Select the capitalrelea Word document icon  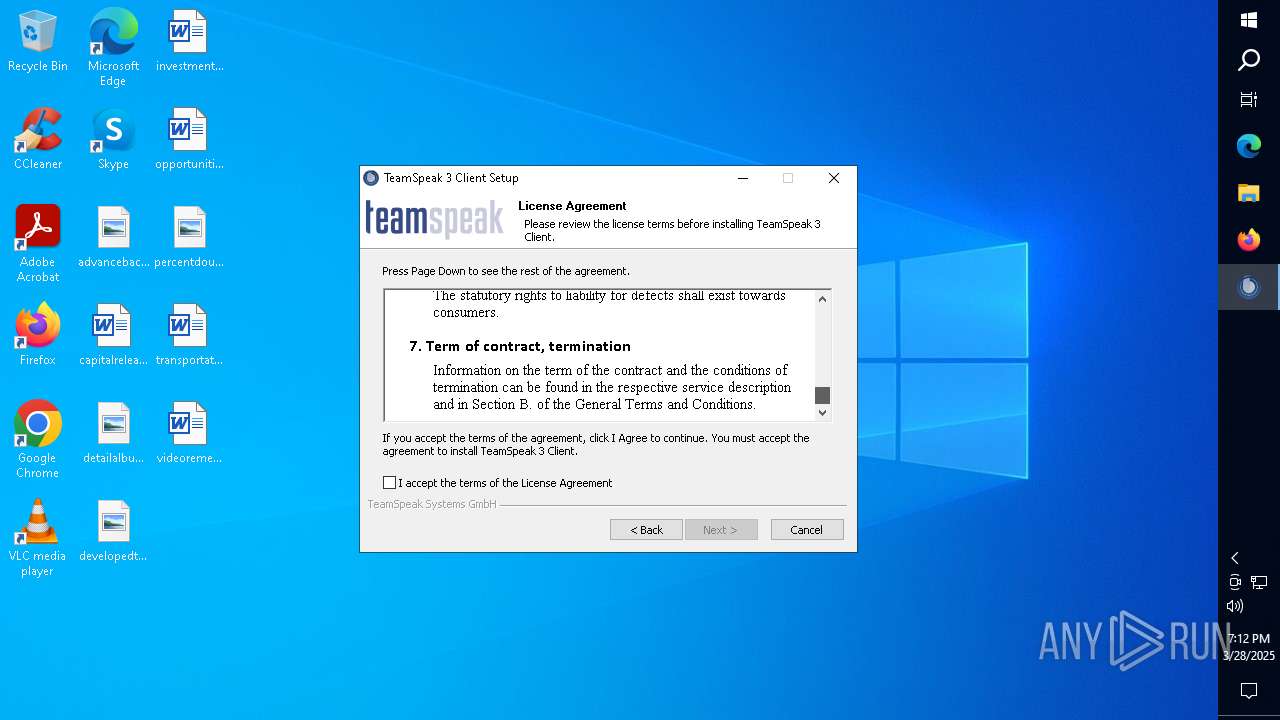pyautogui.click(x=113, y=335)
